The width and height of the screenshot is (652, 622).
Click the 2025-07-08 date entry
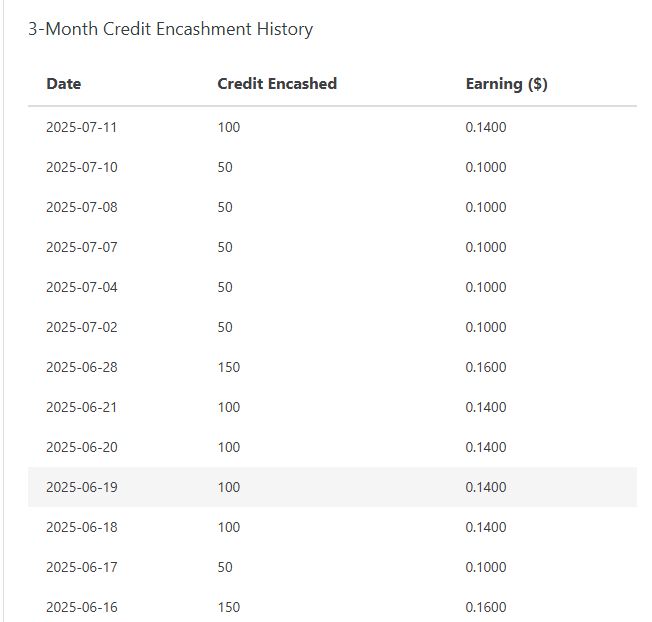[x=81, y=207]
